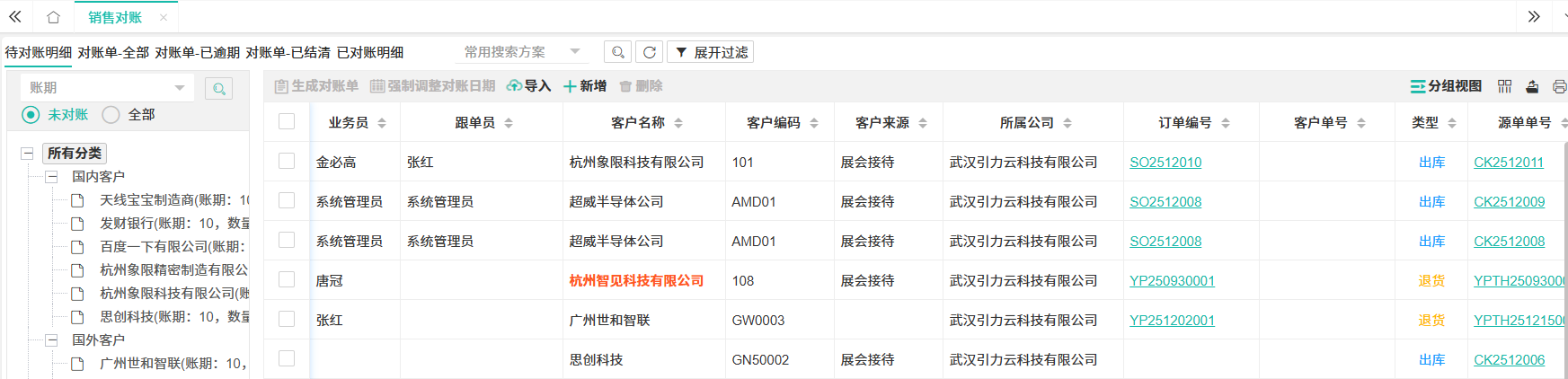This screenshot has height=379, width=1568.
Task: Collapse the sidebar with the double-left arrow
Action: pyautogui.click(x=15, y=17)
